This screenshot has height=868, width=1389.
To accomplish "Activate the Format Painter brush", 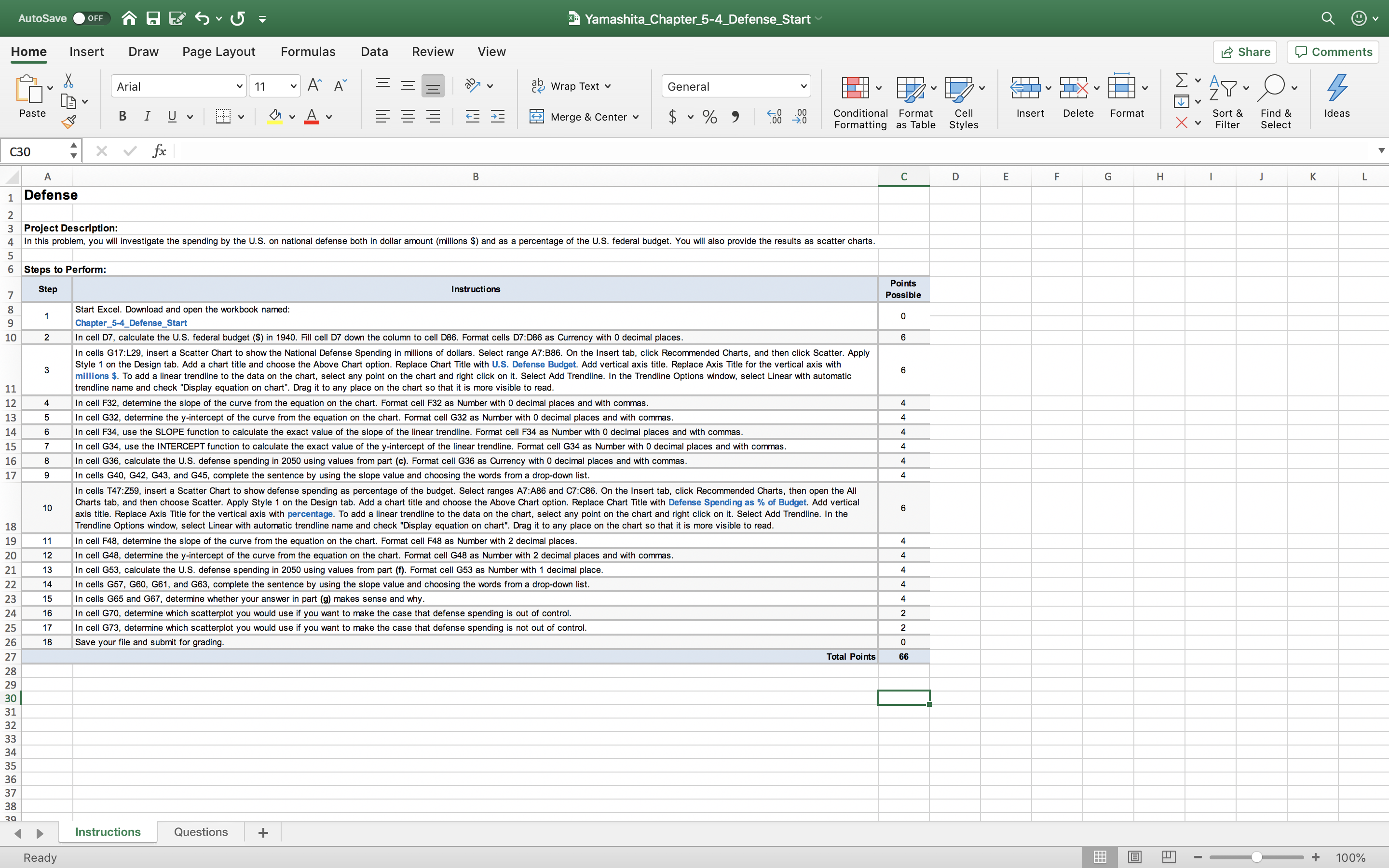I will point(68,121).
